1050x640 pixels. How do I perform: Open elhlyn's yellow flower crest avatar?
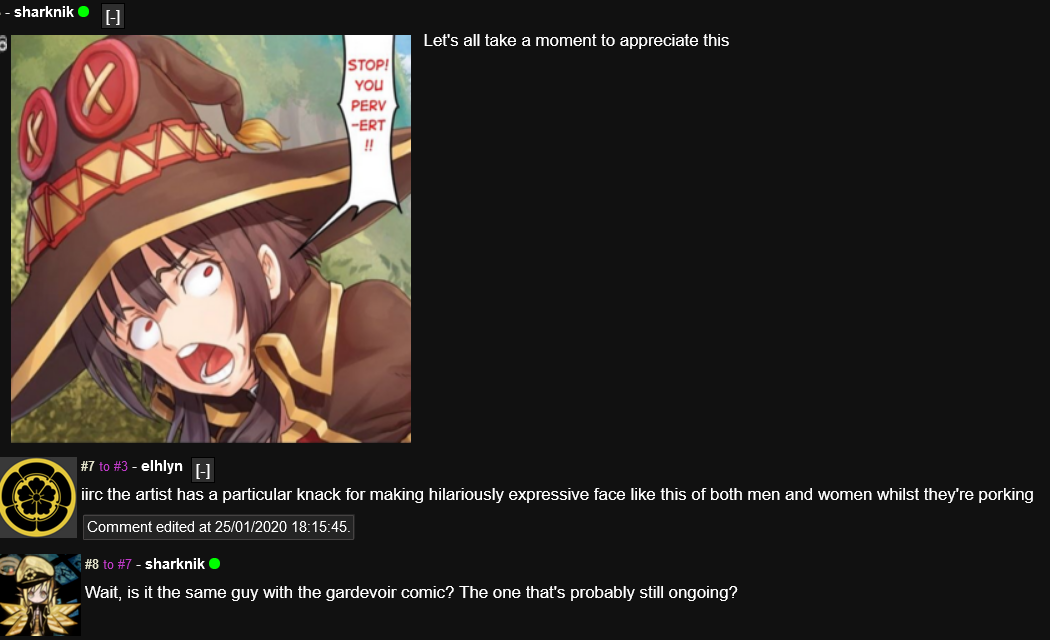tap(38, 497)
